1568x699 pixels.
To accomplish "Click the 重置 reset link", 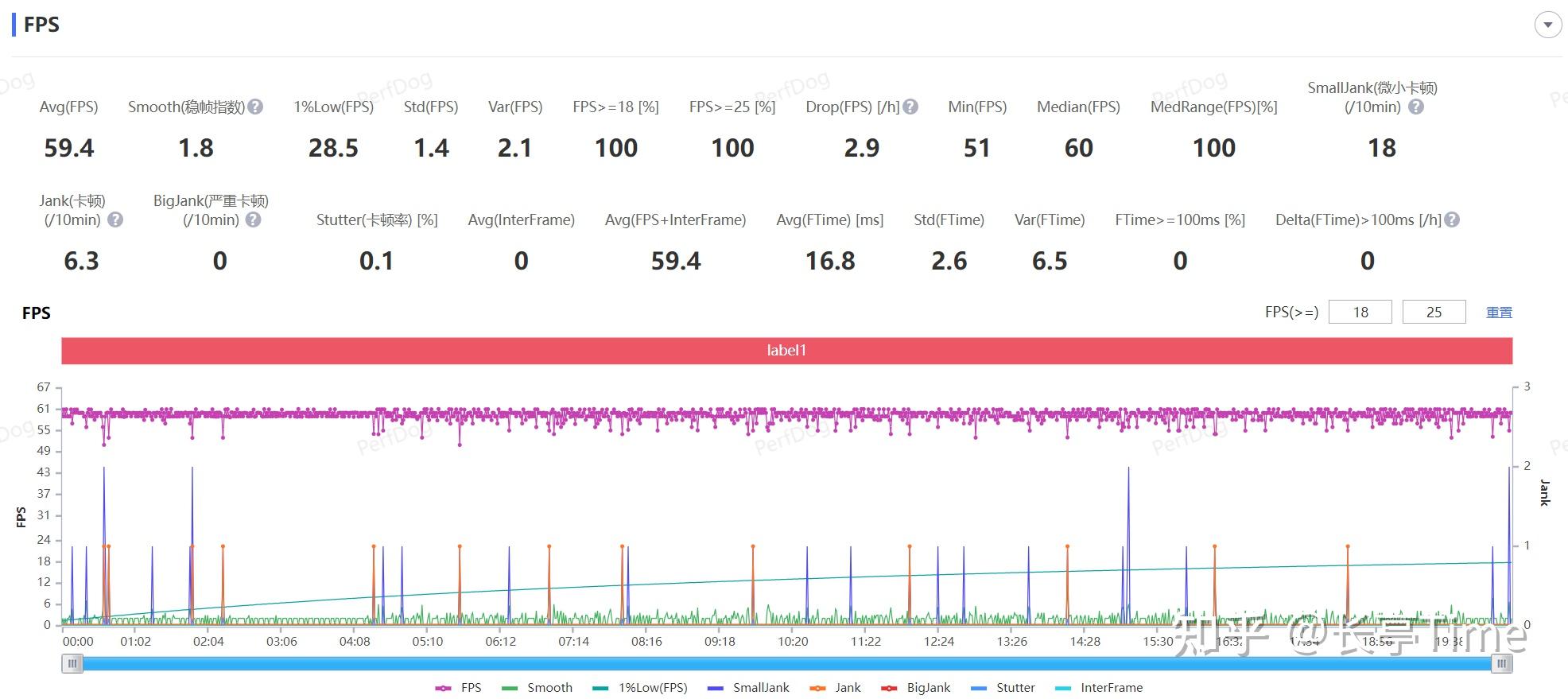I will point(1499,313).
